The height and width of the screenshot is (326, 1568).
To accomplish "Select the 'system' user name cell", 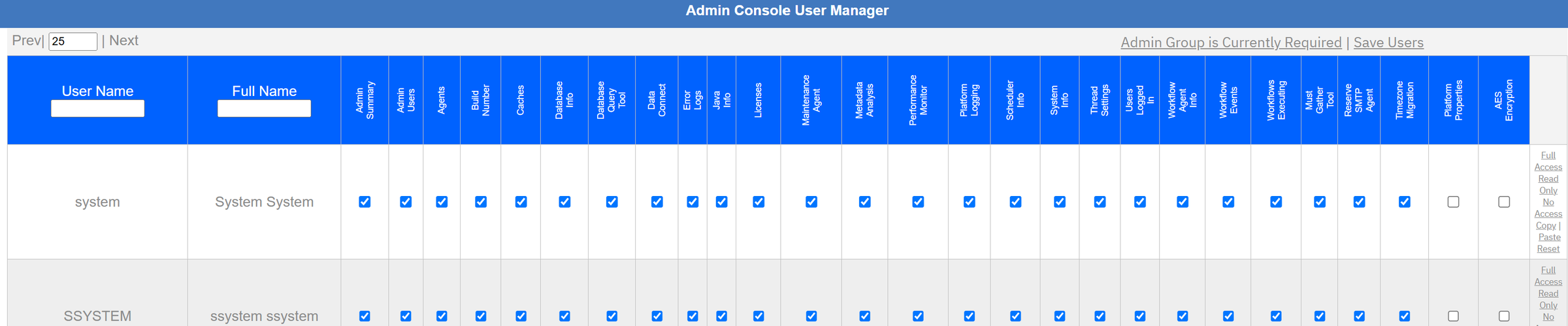I will pos(97,202).
